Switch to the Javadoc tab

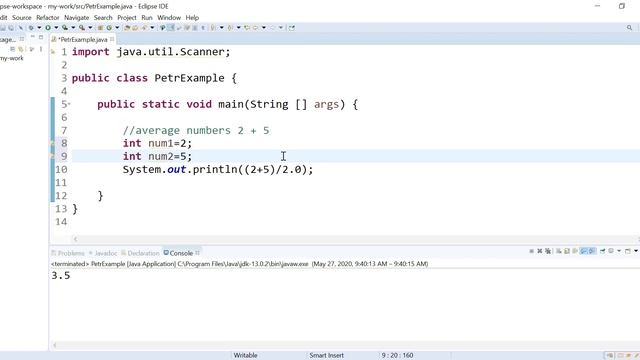click(103, 253)
